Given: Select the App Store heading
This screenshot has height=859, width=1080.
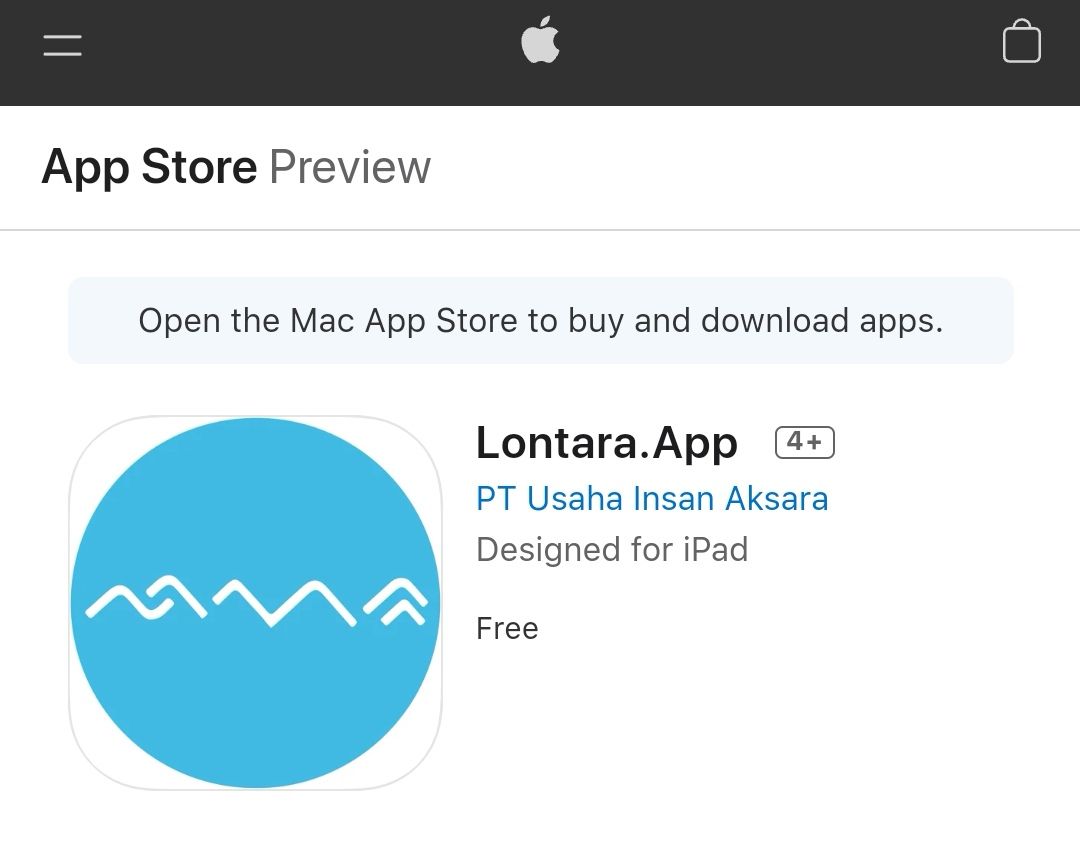Looking at the screenshot, I should tap(149, 167).
